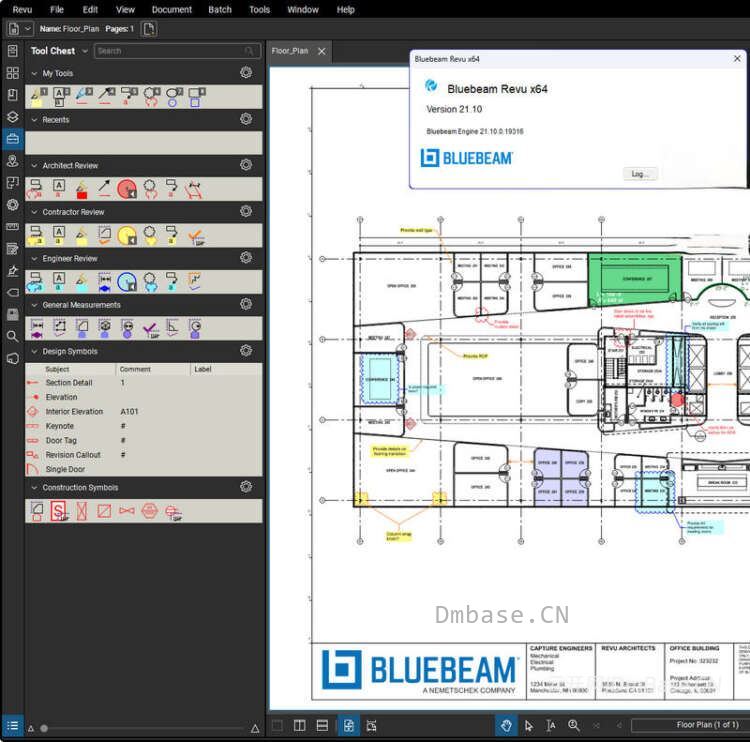Screen dimensions: 750x742
Task: Select the hexagon symbol in Construction Symbols
Action: point(149,510)
